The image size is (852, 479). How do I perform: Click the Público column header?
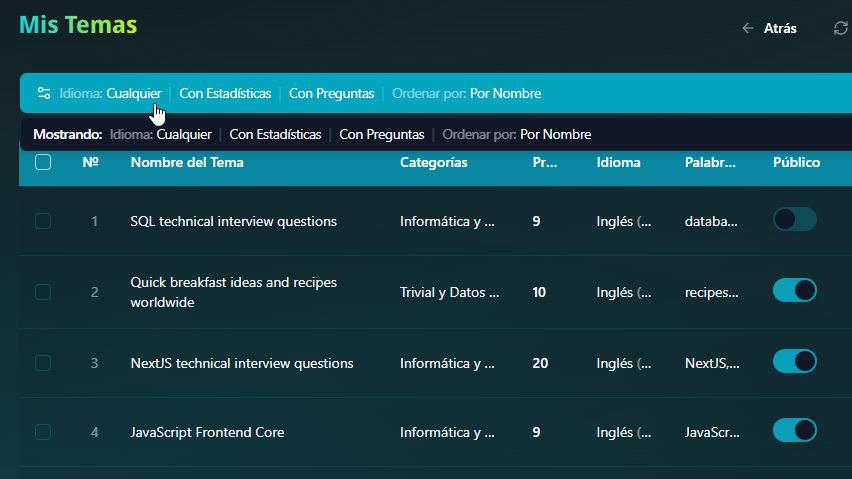click(797, 162)
